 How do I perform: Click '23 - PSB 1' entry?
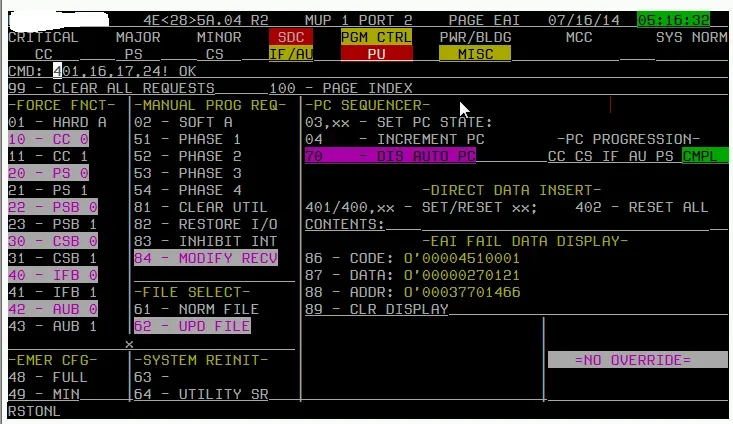tap(53, 224)
